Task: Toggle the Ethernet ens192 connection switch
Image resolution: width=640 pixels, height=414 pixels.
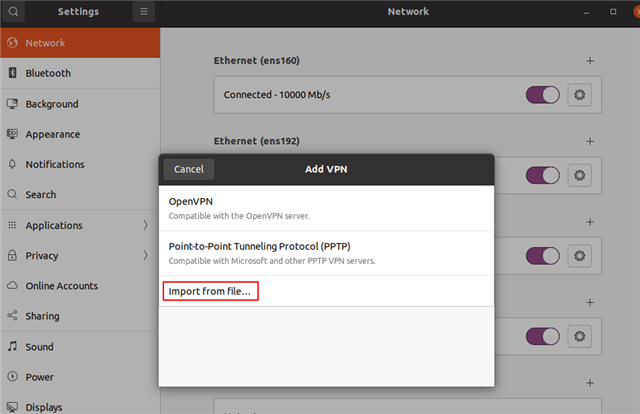Action: 542,176
